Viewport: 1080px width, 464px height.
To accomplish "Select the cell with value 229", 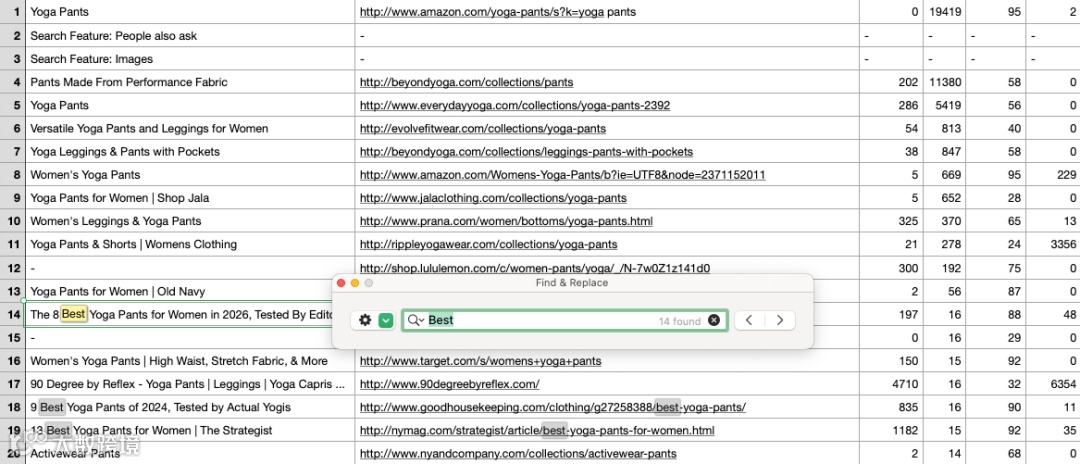I will tap(1054, 175).
